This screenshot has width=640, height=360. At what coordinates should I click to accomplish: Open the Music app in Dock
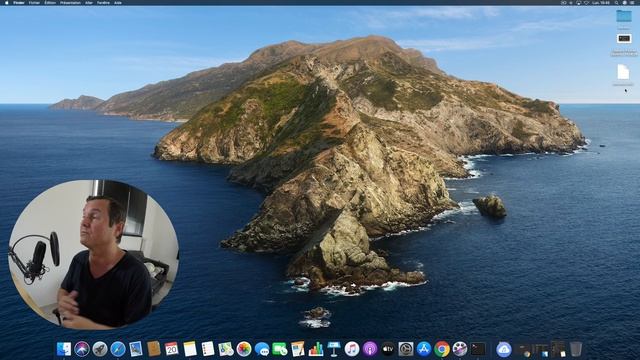coord(351,349)
